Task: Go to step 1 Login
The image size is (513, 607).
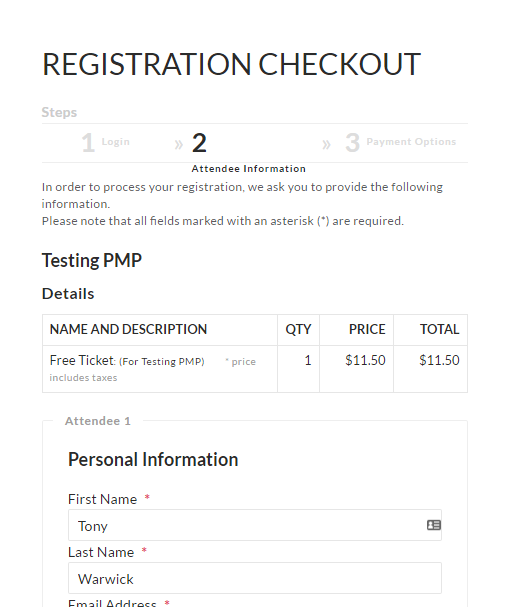Action: [x=105, y=142]
